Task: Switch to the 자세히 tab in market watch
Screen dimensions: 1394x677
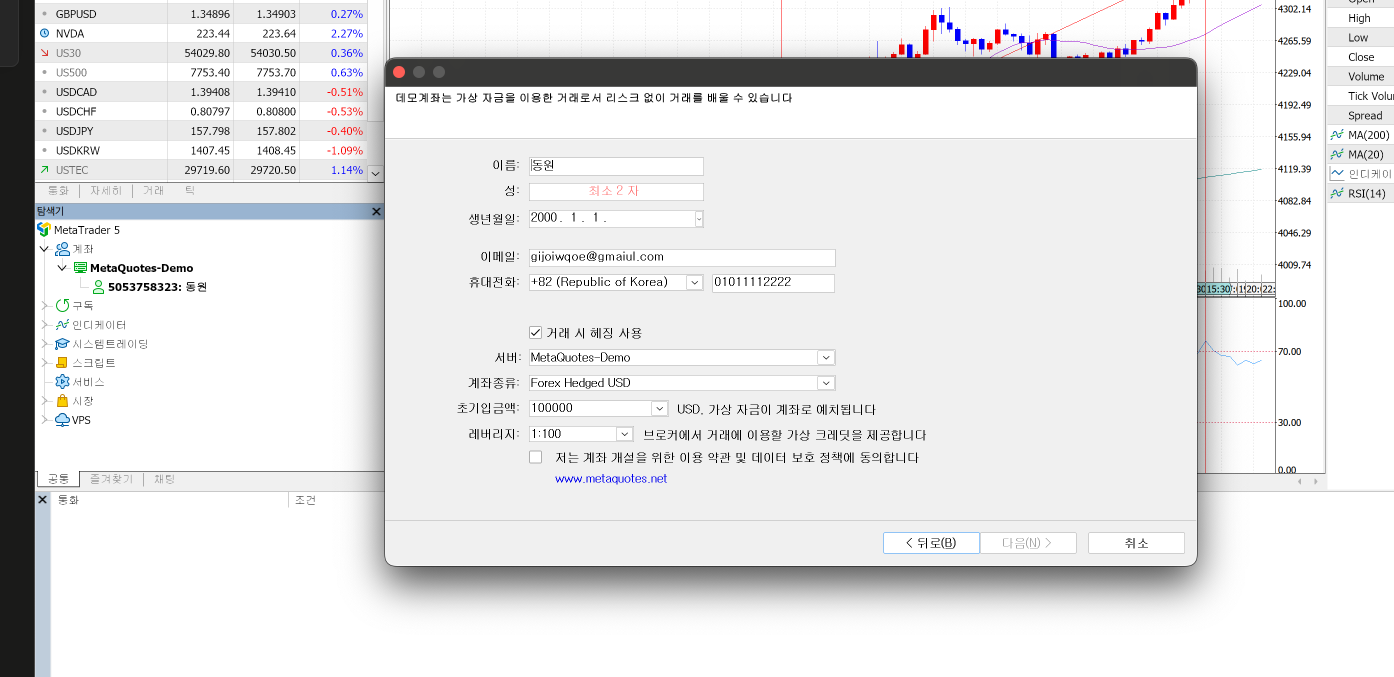Action: pos(105,190)
